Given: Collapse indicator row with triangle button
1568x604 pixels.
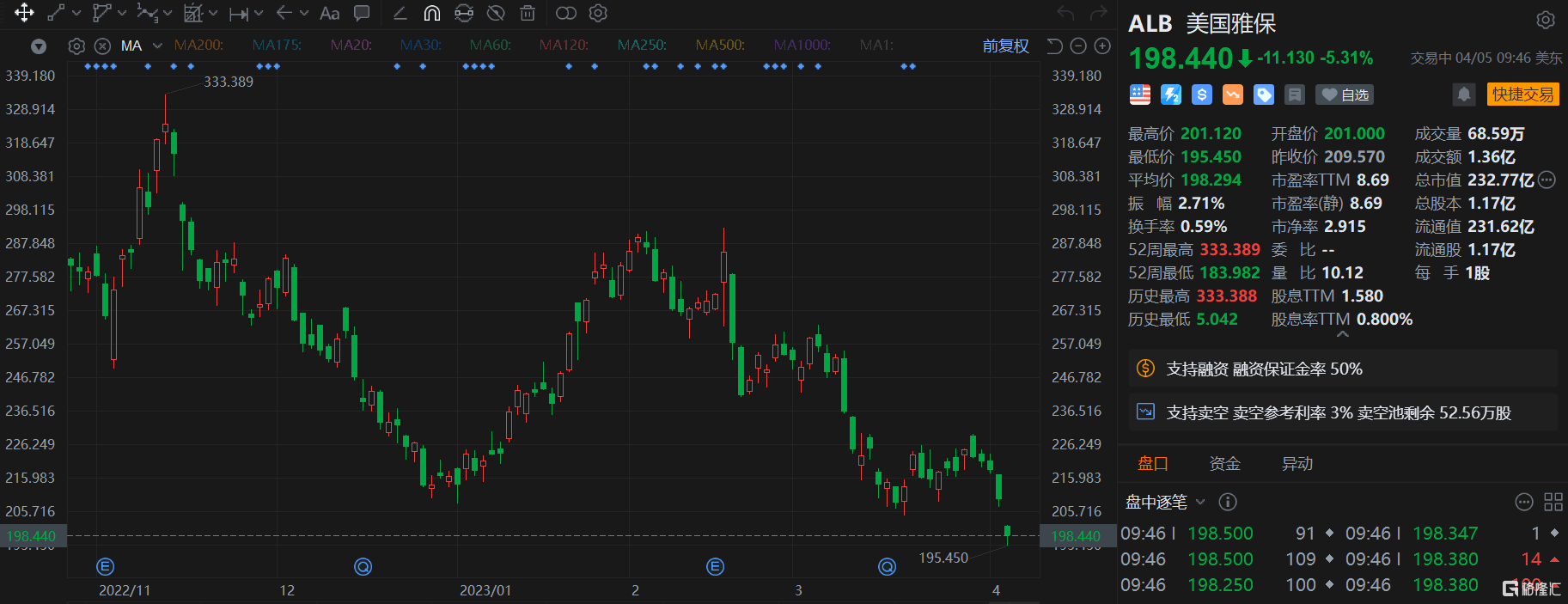Looking at the screenshot, I should coord(38,46).
